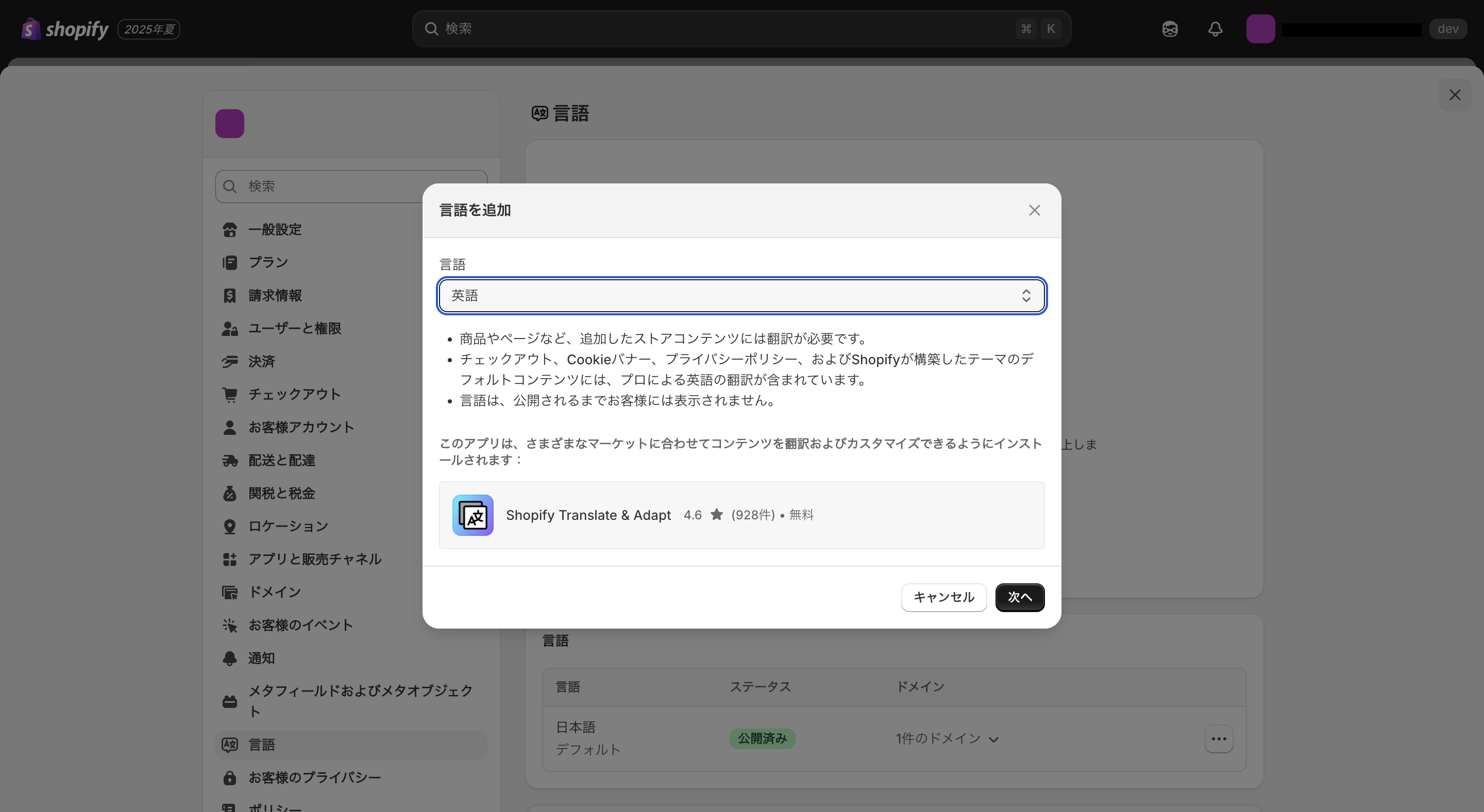
Task: Click the ドメイン icon in the sidebar
Action: [x=229, y=592]
